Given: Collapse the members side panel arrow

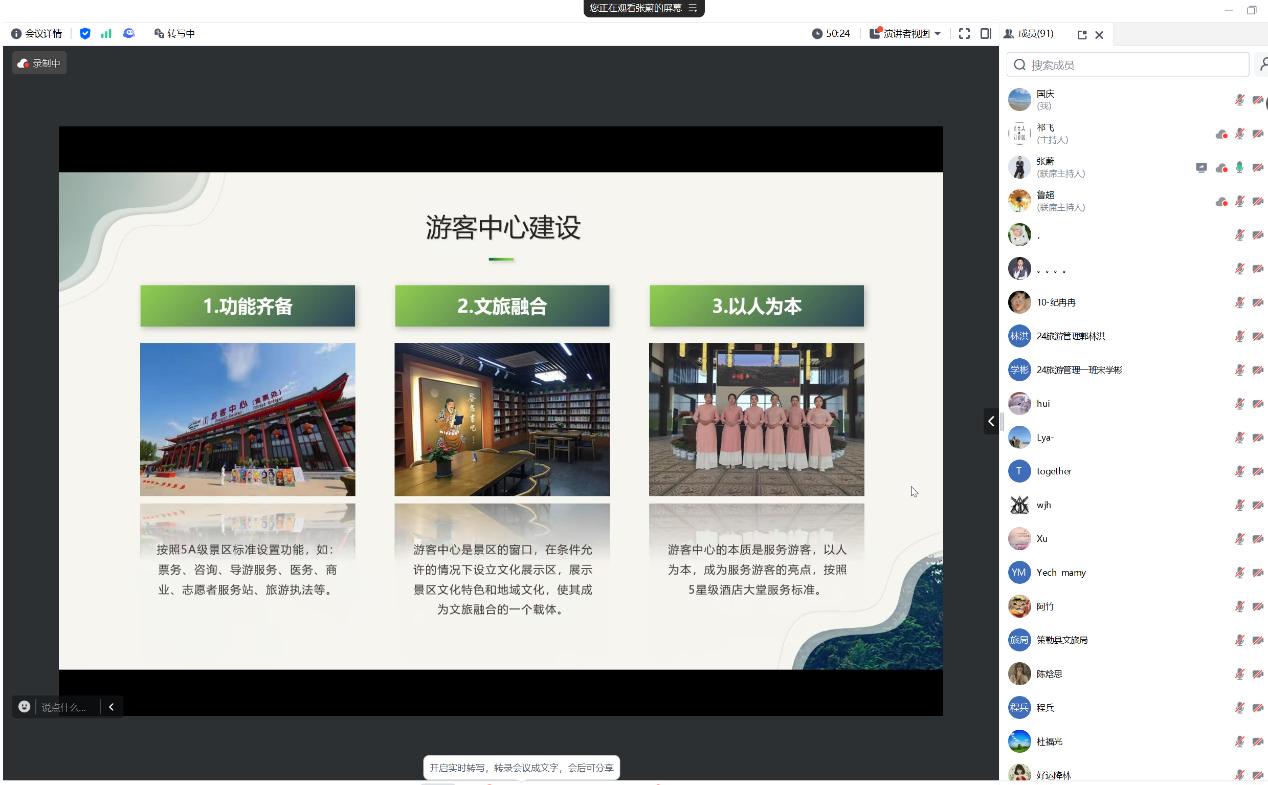Looking at the screenshot, I should 990,421.
